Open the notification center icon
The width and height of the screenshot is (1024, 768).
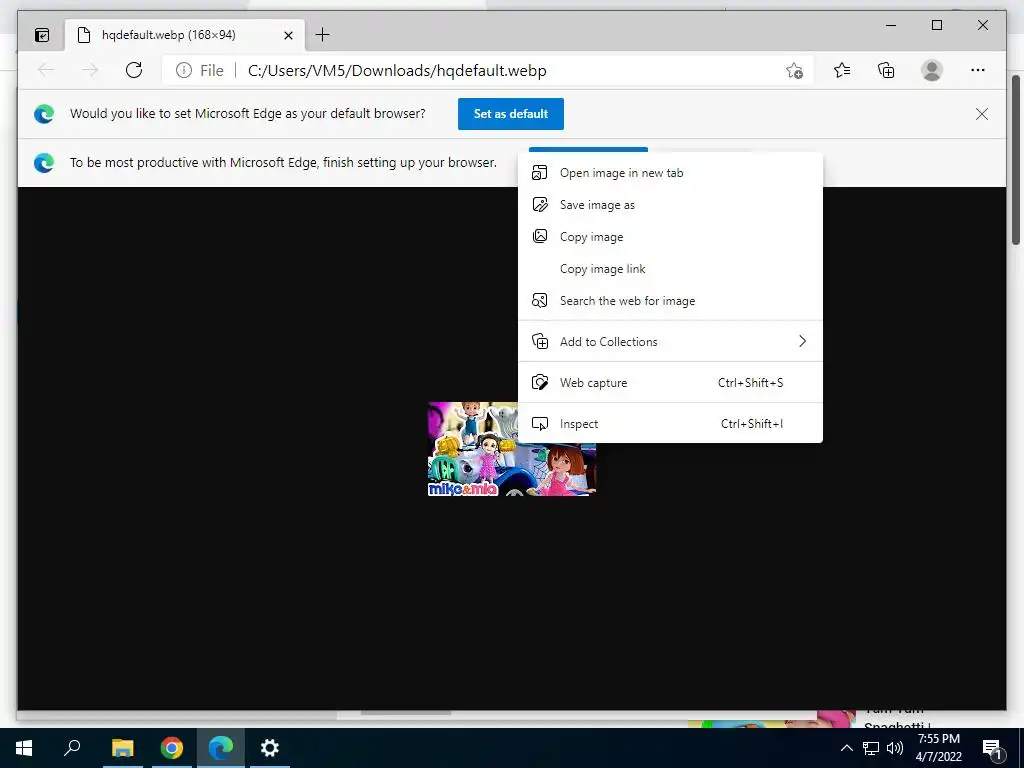(992, 749)
